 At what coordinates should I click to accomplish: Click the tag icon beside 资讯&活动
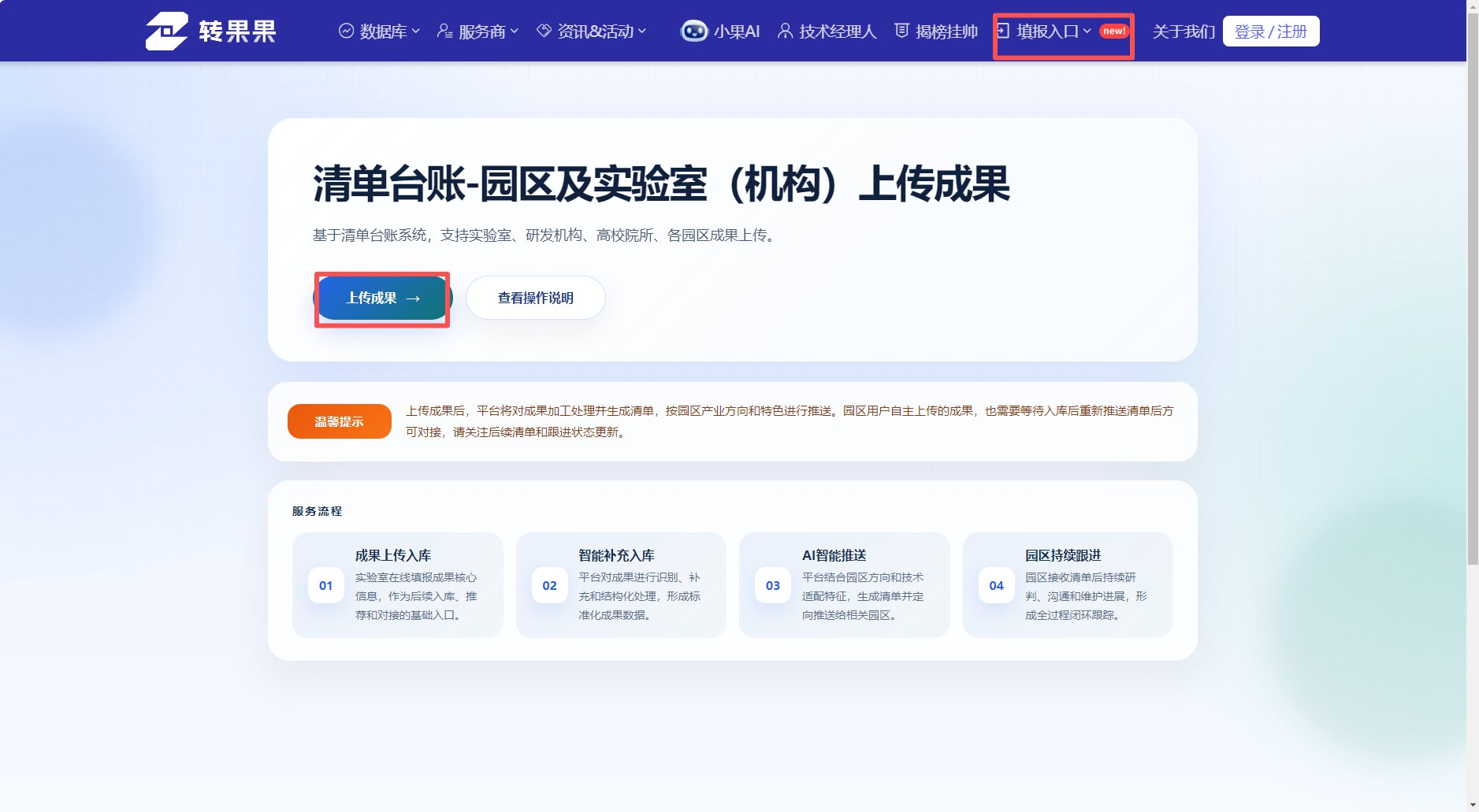coord(543,30)
